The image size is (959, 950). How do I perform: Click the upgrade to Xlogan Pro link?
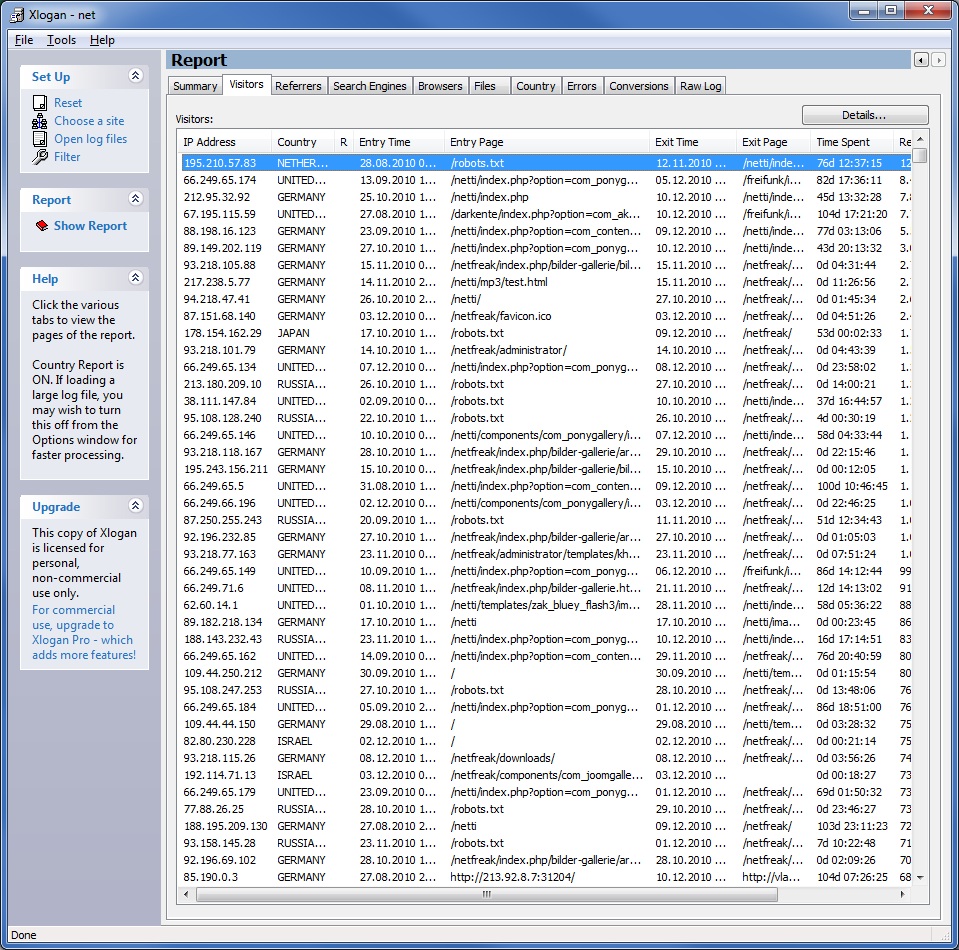[x=84, y=633]
